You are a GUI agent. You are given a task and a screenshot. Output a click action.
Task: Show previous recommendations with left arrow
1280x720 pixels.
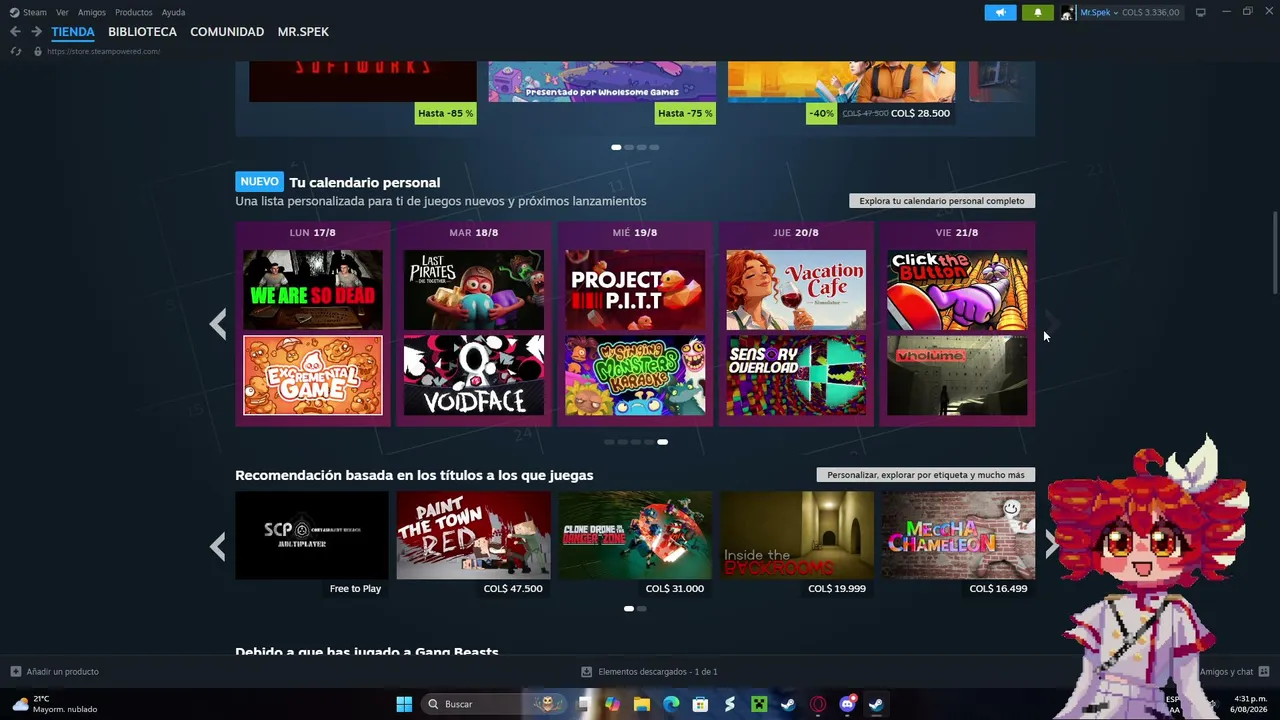(x=218, y=546)
